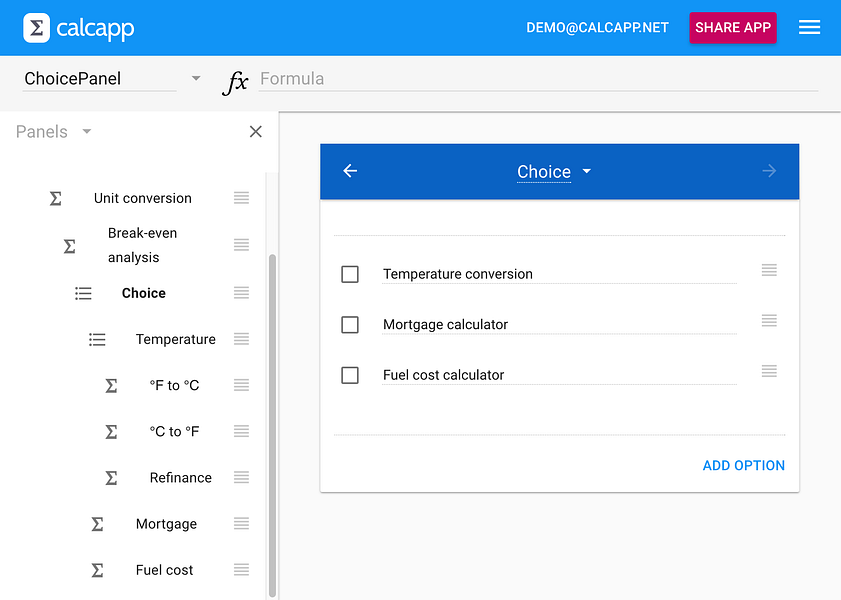This screenshot has height=600, width=841.
Task: Click sigma icon next to Fuel cost
Action: coord(97,570)
